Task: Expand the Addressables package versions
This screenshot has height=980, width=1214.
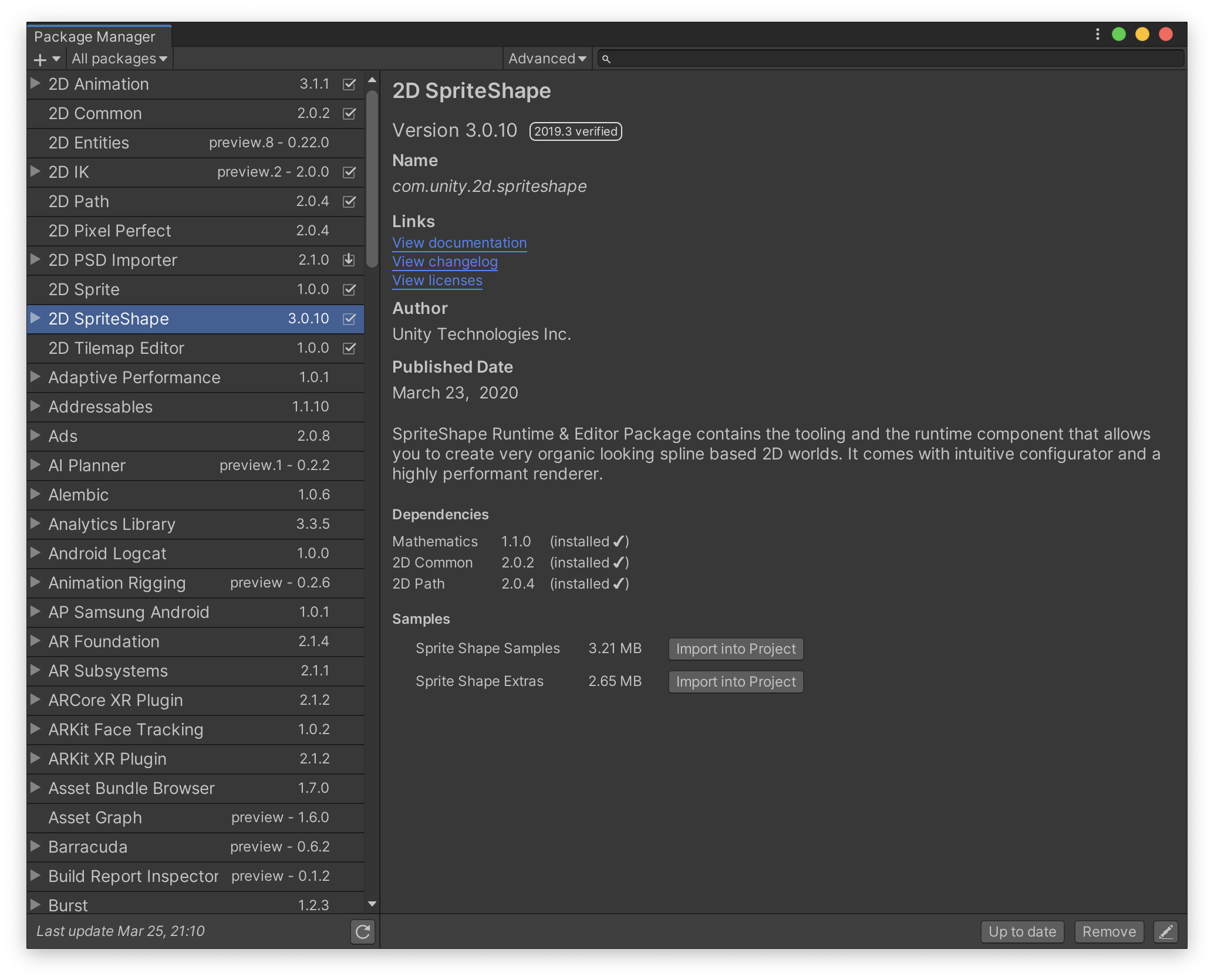Action: (x=35, y=406)
